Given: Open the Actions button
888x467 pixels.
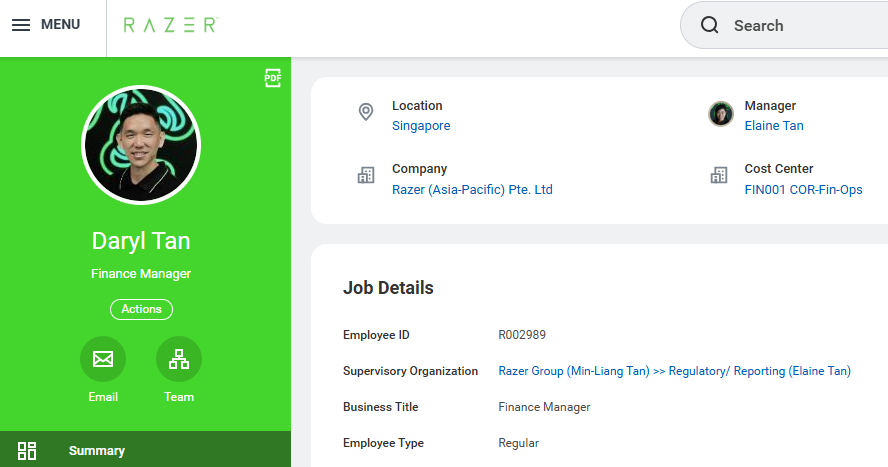Looking at the screenshot, I should pos(142,309).
